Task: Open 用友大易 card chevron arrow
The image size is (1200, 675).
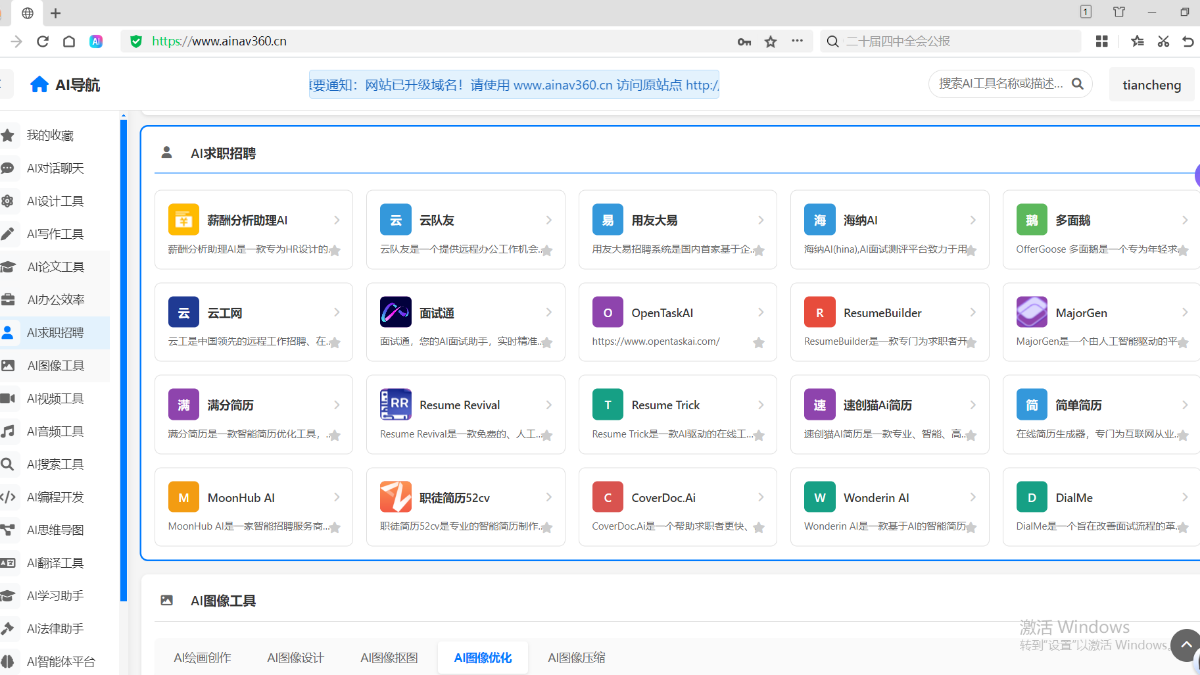Action: click(761, 220)
